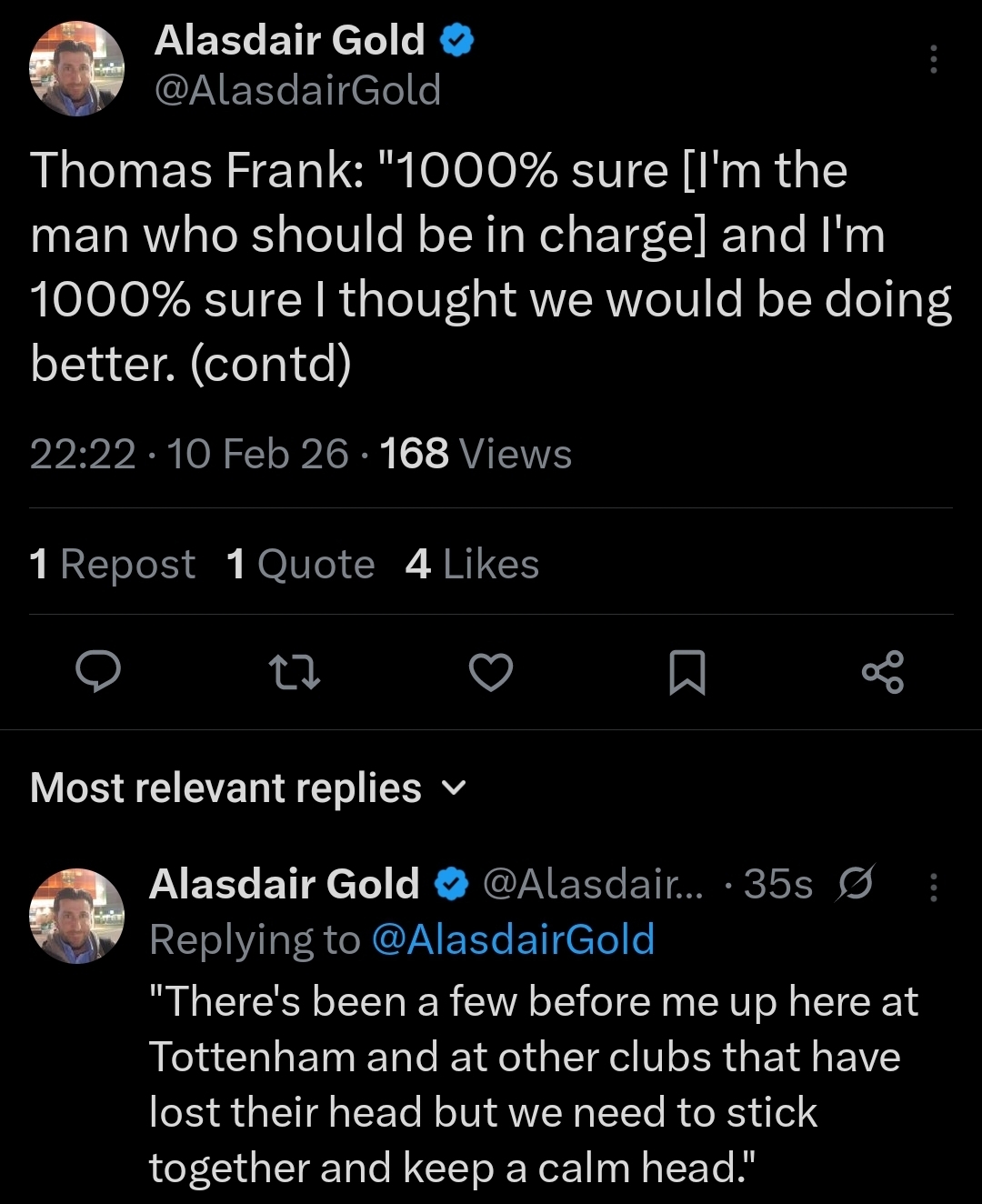
Task: Open the @AlasdairGold mention link in reply
Action: click(x=513, y=939)
